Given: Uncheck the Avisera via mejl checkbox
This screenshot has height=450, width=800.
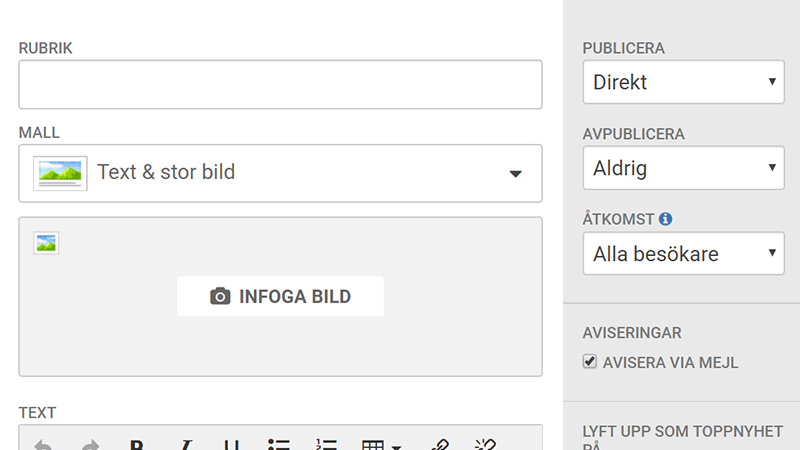Looking at the screenshot, I should coord(590,362).
